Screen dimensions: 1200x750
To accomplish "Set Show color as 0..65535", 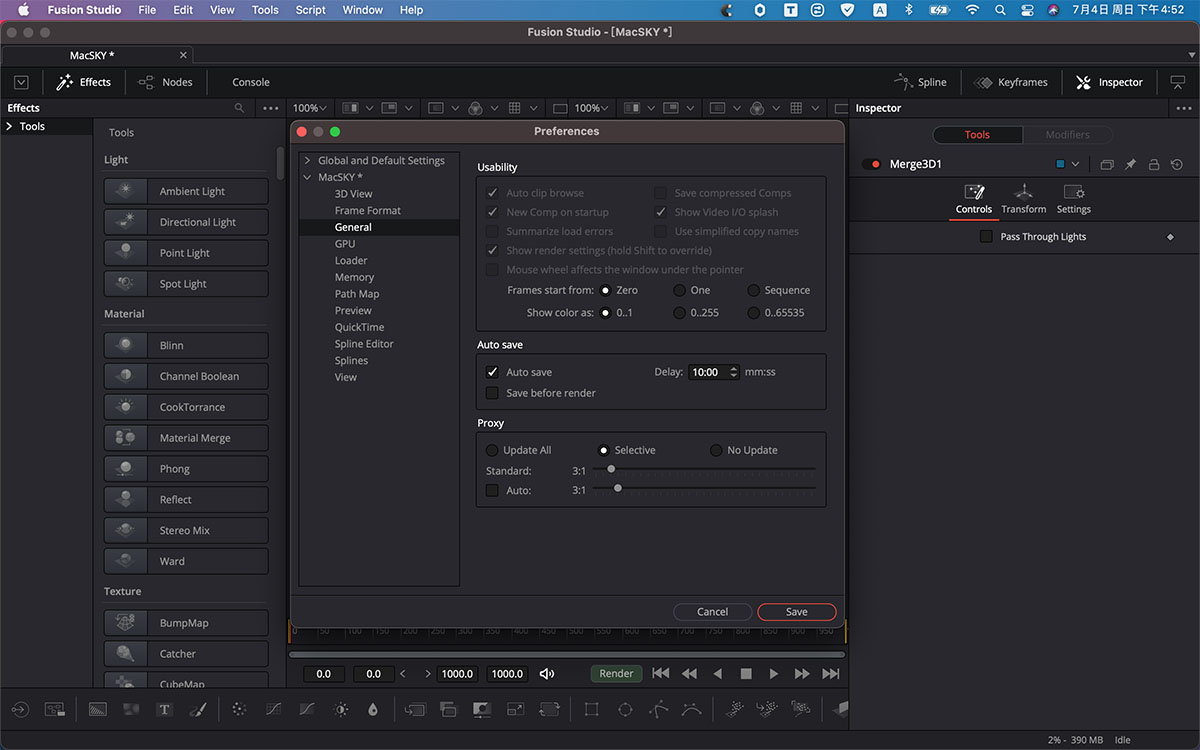I will 754,313.
